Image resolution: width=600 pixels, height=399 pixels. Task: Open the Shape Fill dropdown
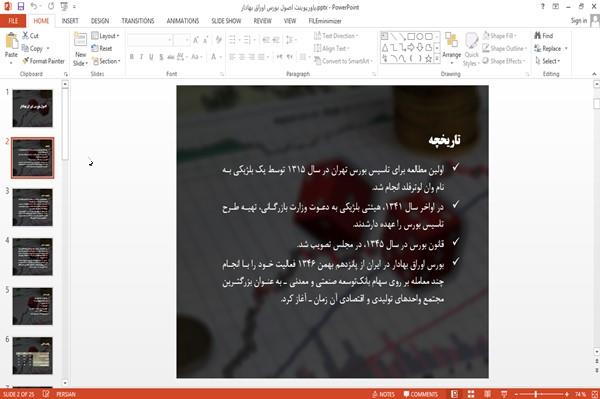click(499, 36)
